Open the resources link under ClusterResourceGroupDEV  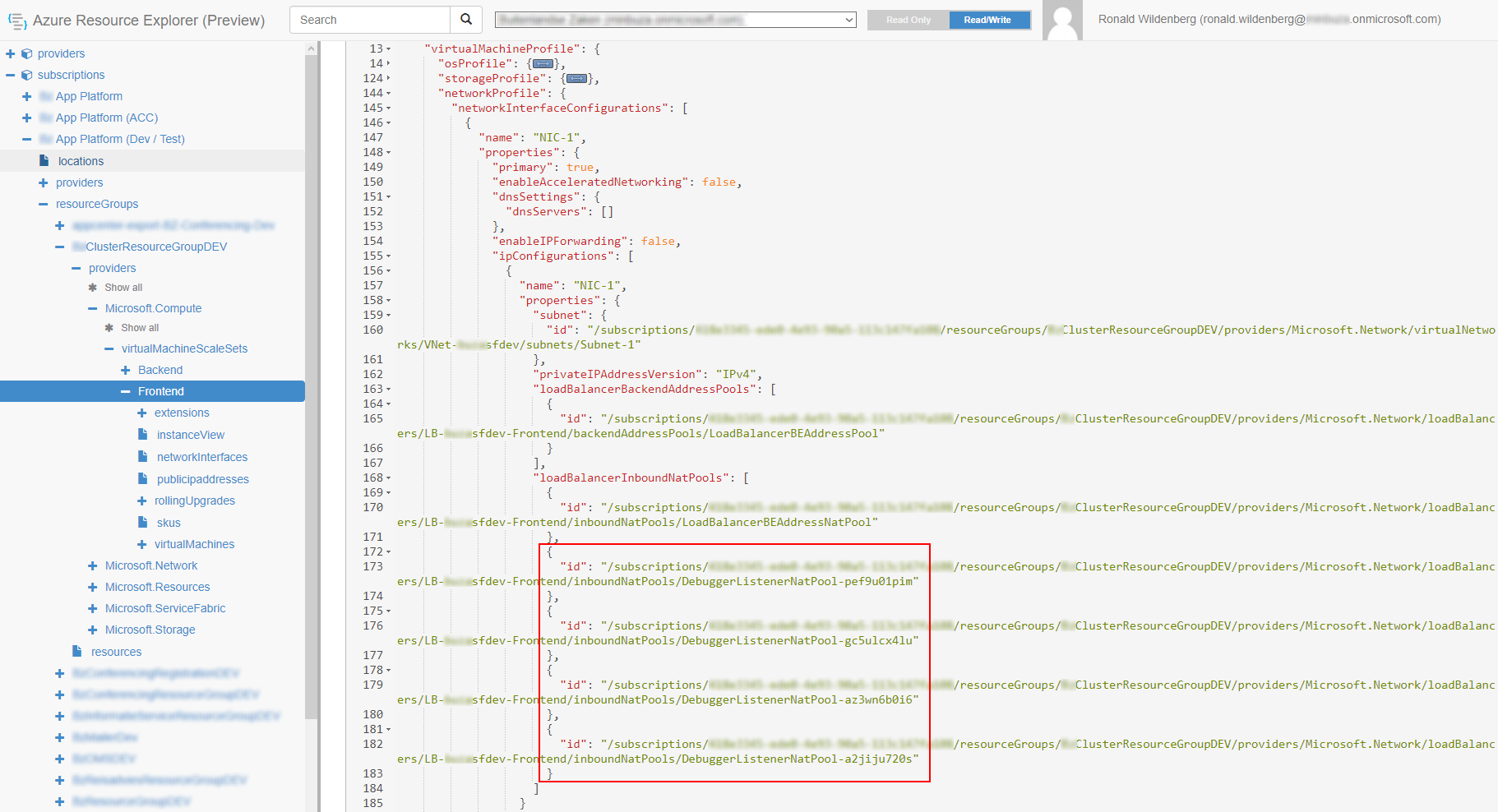click(116, 652)
